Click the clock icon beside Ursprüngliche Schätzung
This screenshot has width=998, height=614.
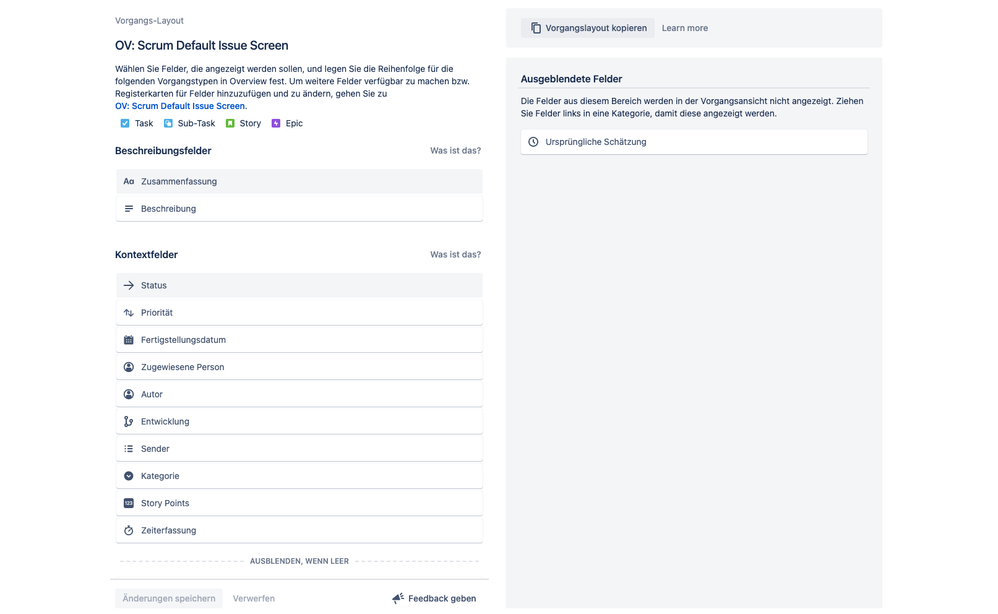(x=533, y=142)
